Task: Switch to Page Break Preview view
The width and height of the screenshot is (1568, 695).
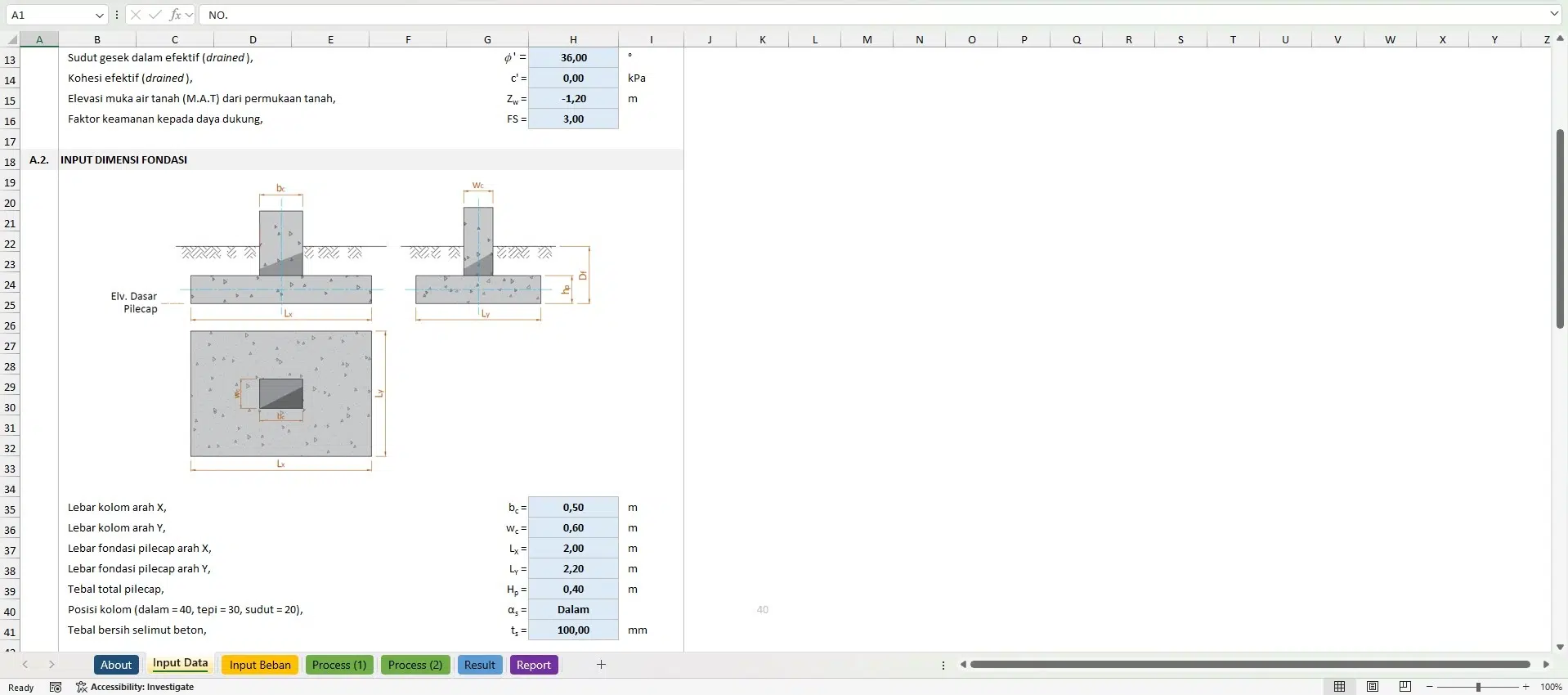Action: [x=1405, y=687]
